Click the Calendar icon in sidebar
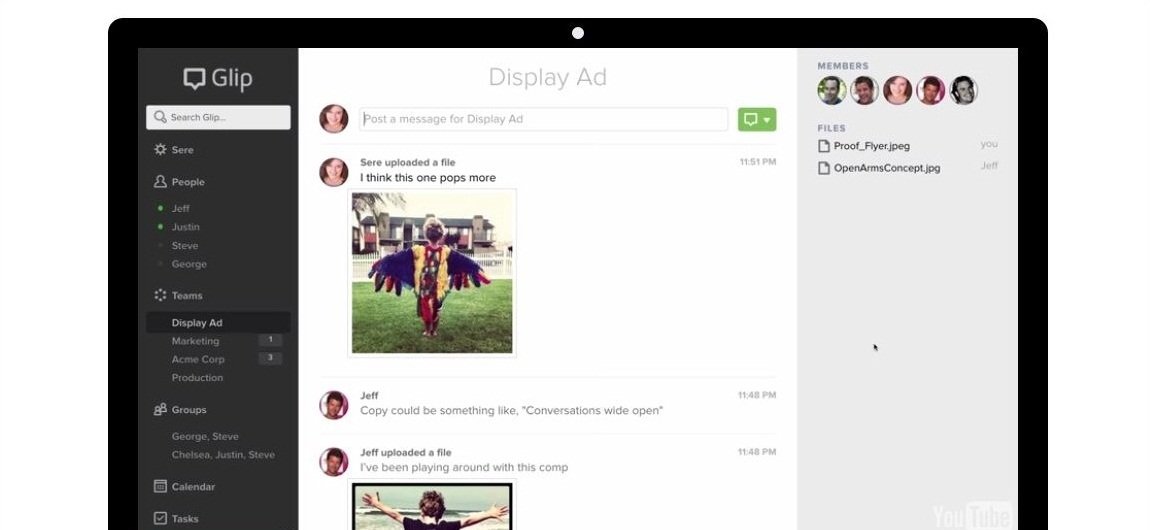1150x530 pixels. 160,486
